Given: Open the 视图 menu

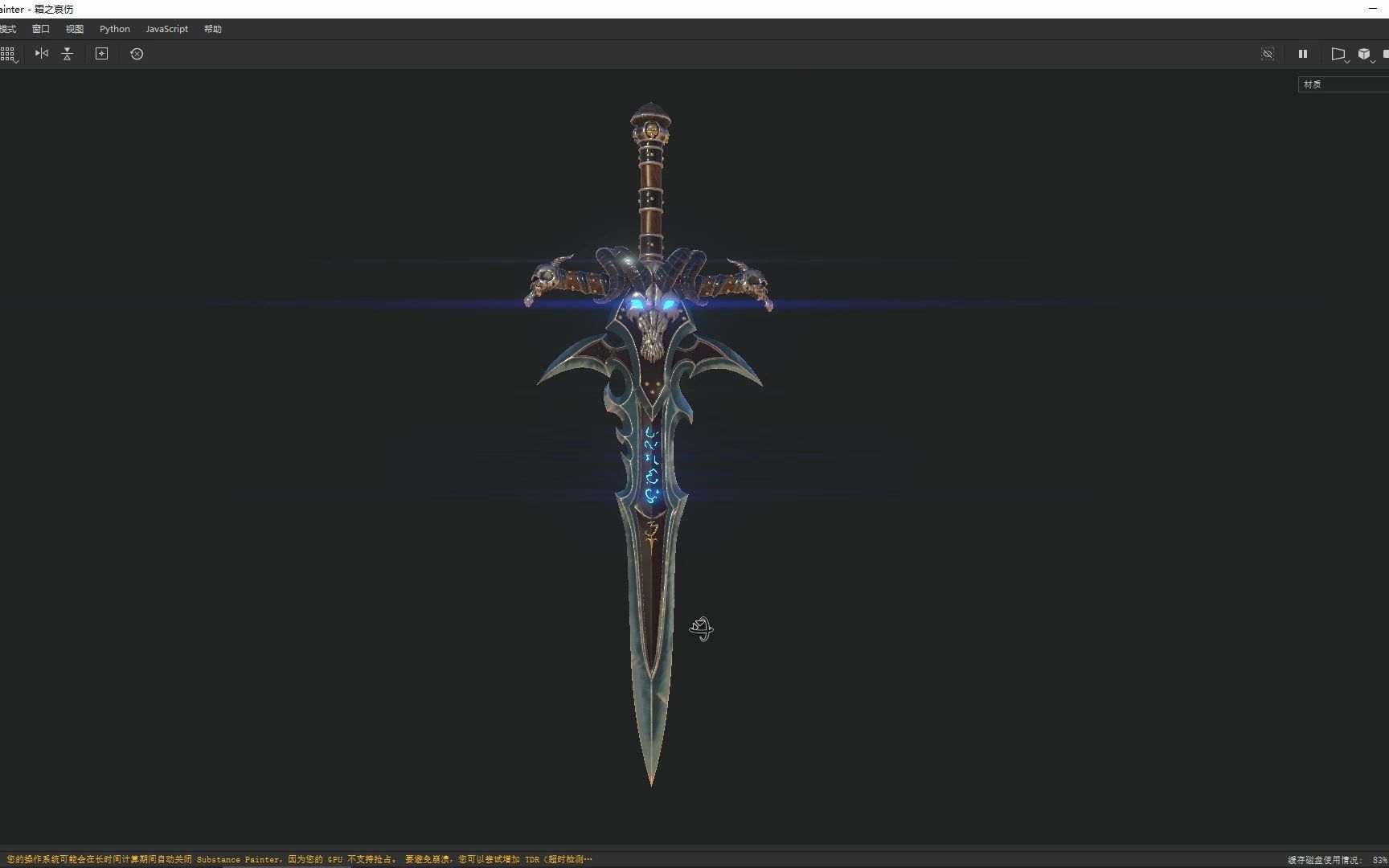Looking at the screenshot, I should (x=75, y=29).
